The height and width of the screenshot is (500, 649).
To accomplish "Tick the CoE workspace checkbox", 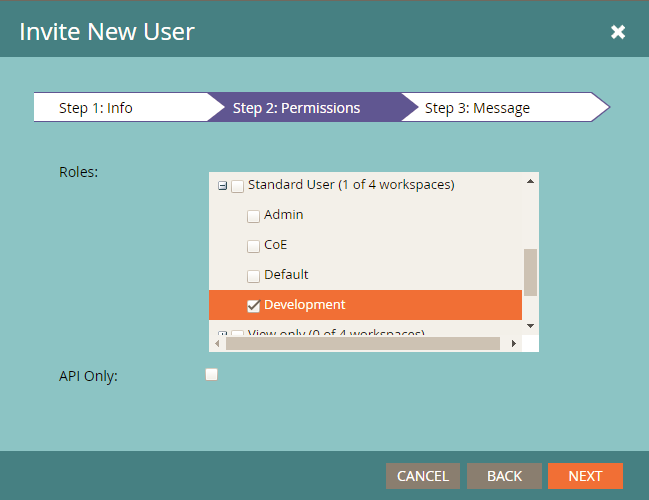I will [254, 246].
